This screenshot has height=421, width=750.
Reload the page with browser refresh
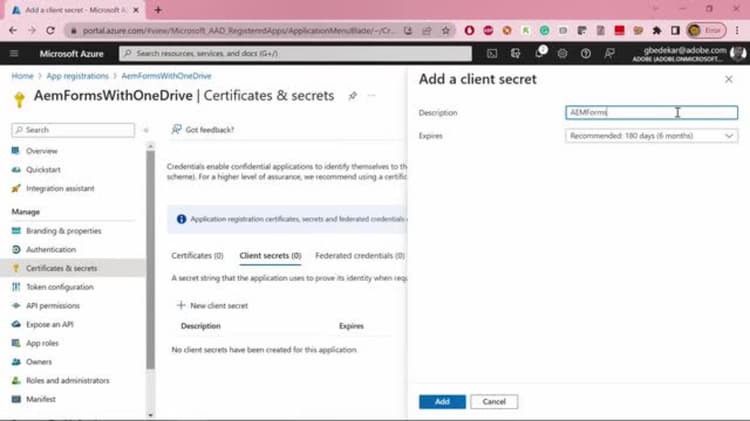50,31
